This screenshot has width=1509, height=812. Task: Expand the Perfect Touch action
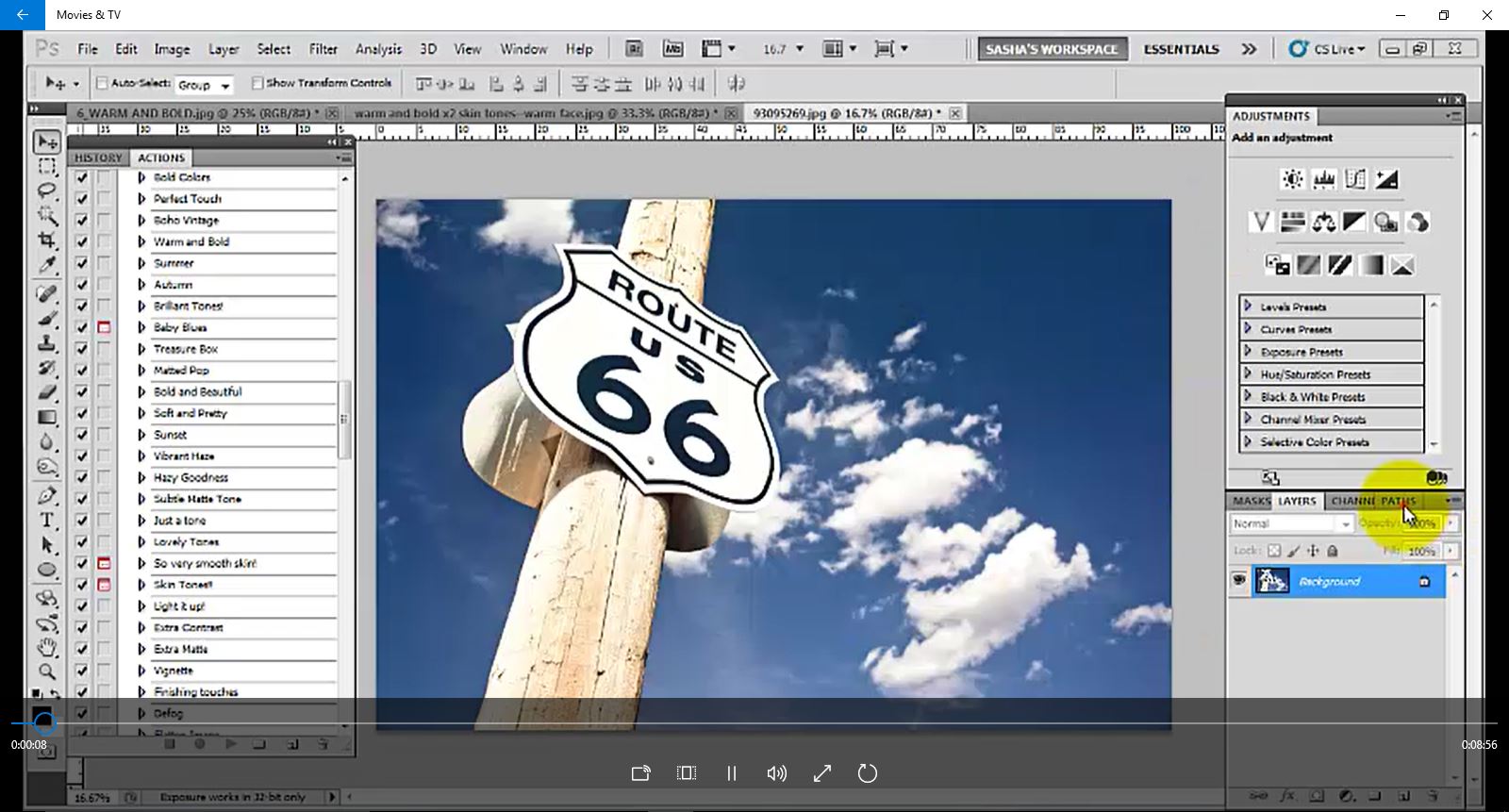click(x=141, y=199)
